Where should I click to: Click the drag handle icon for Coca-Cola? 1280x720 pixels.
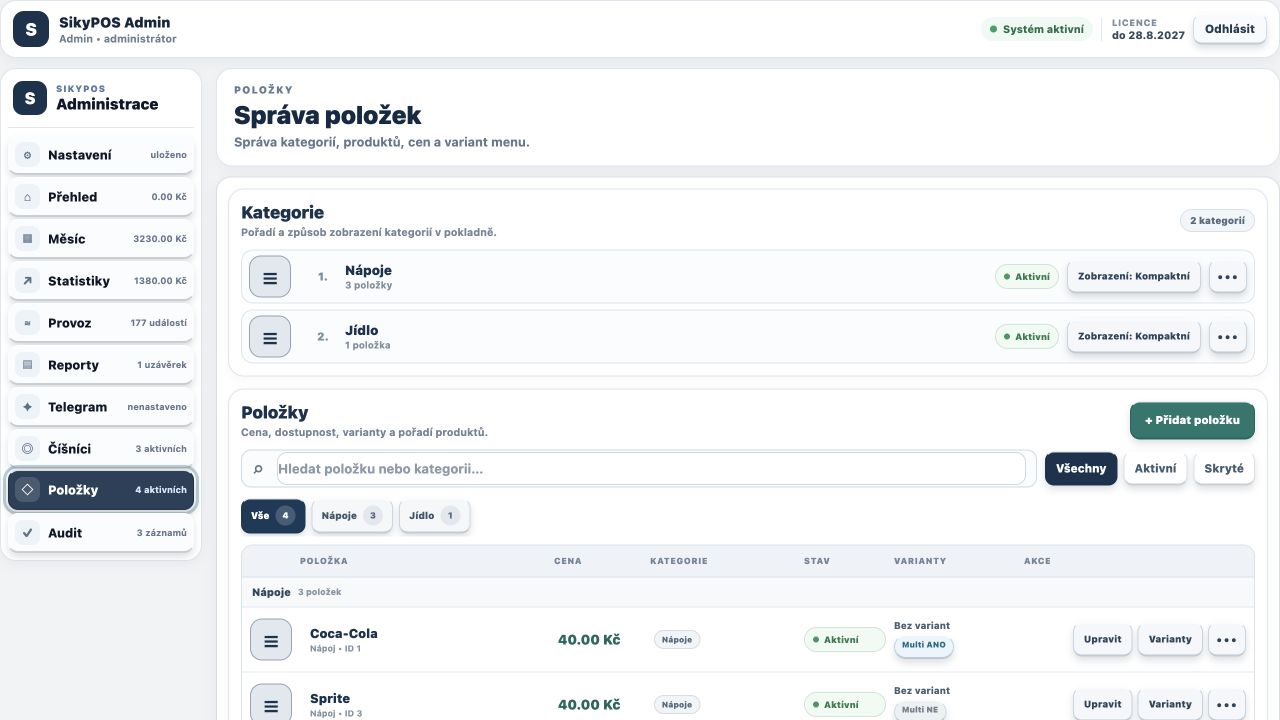point(271,640)
